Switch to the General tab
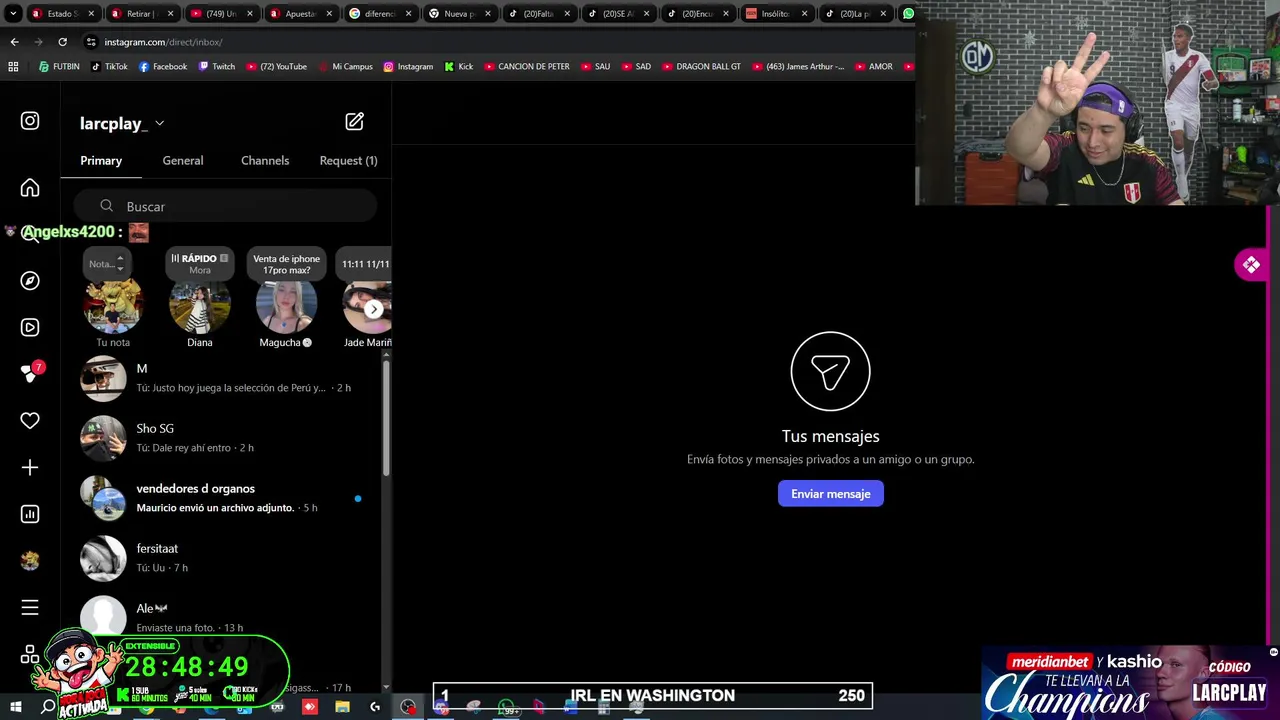 pyautogui.click(x=183, y=161)
